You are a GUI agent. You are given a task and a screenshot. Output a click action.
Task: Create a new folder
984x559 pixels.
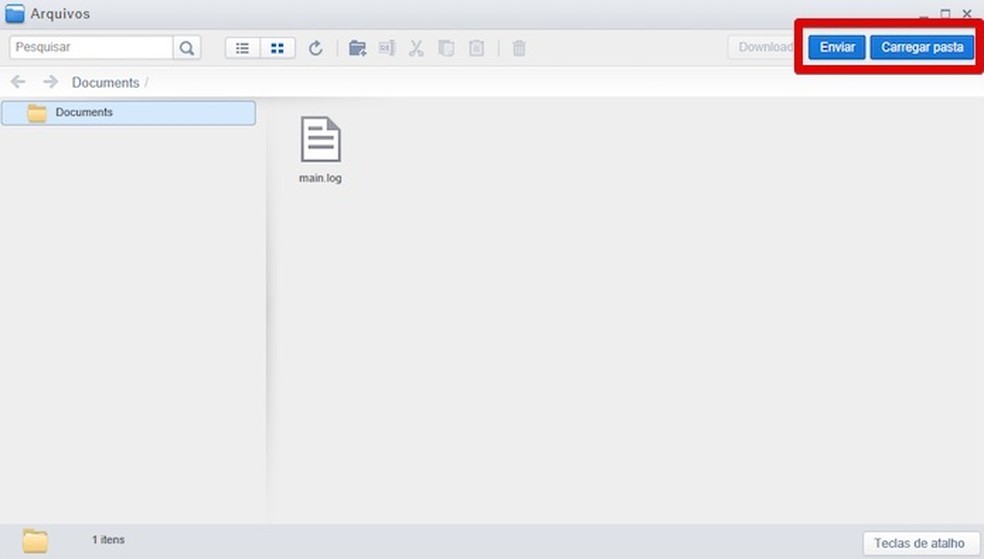pyautogui.click(x=357, y=47)
